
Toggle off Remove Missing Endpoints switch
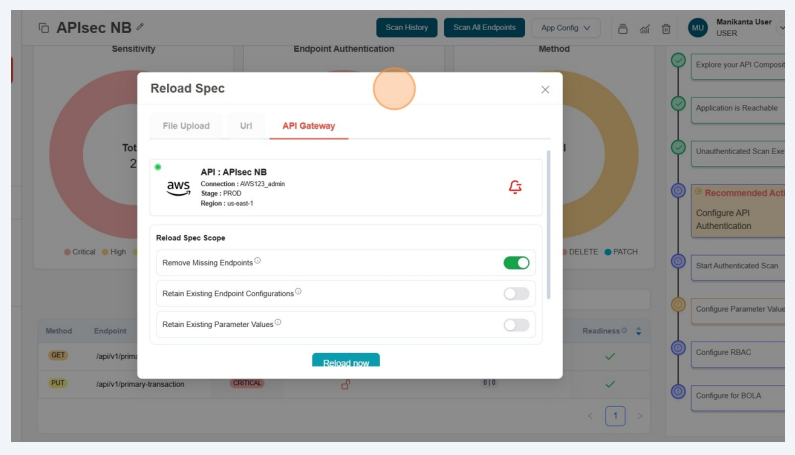(516, 263)
